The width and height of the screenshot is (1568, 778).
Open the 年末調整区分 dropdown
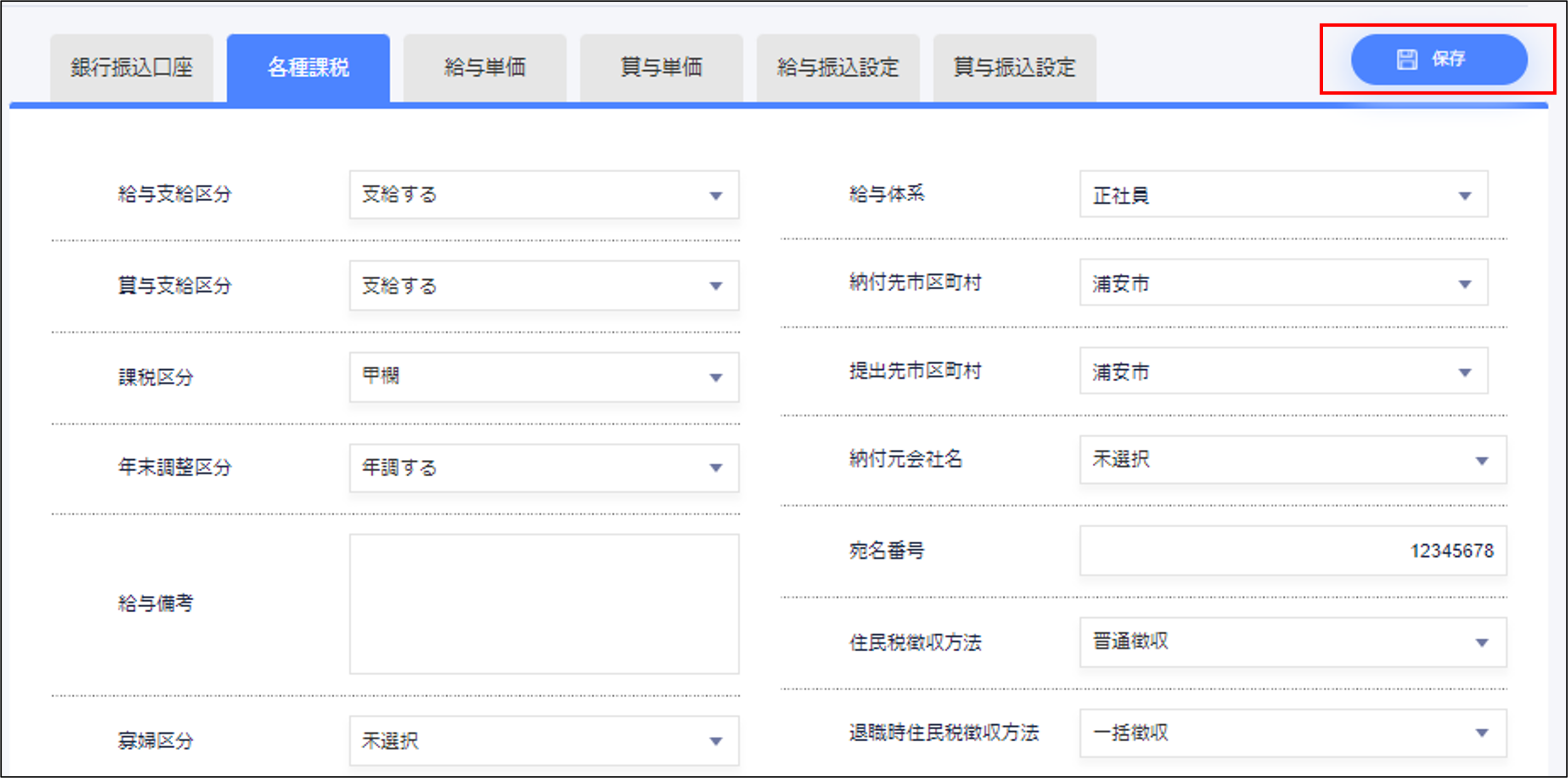coord(544,468)
